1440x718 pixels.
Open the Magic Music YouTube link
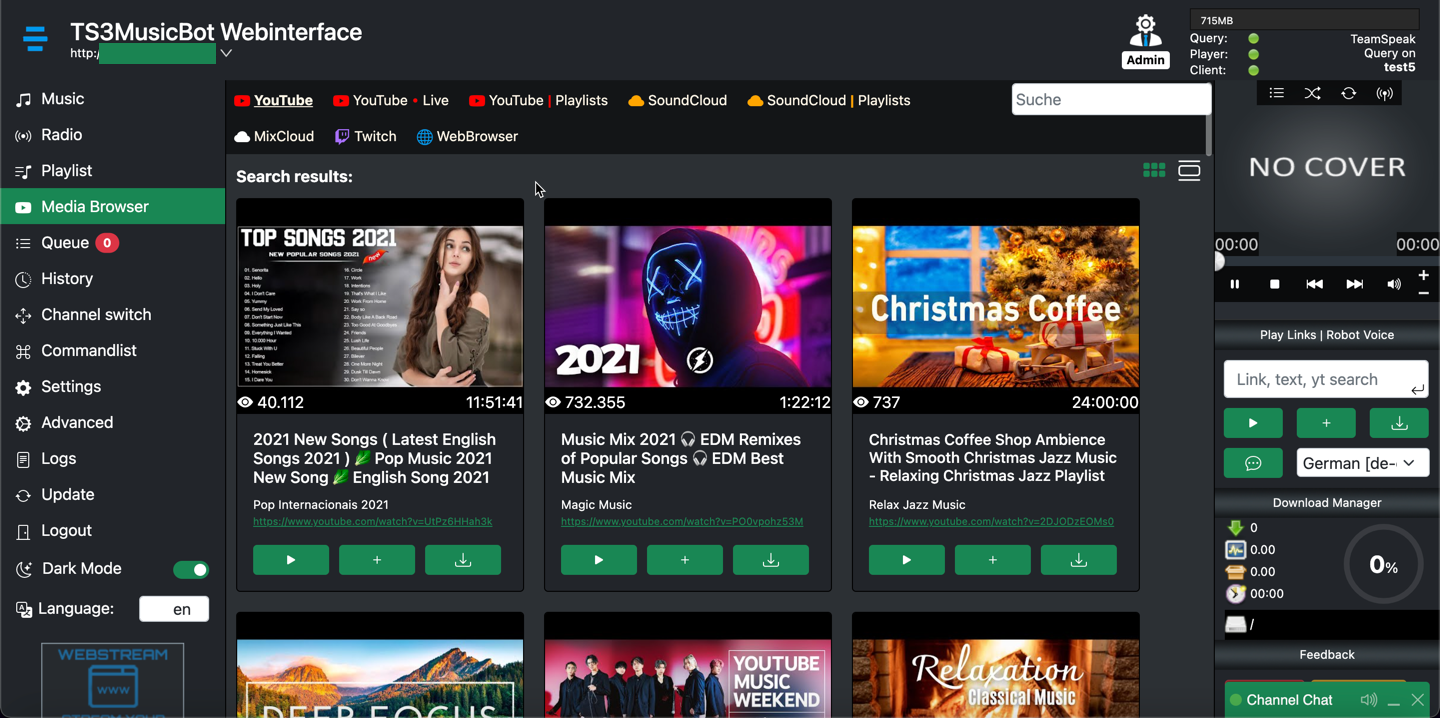[682, 522]
